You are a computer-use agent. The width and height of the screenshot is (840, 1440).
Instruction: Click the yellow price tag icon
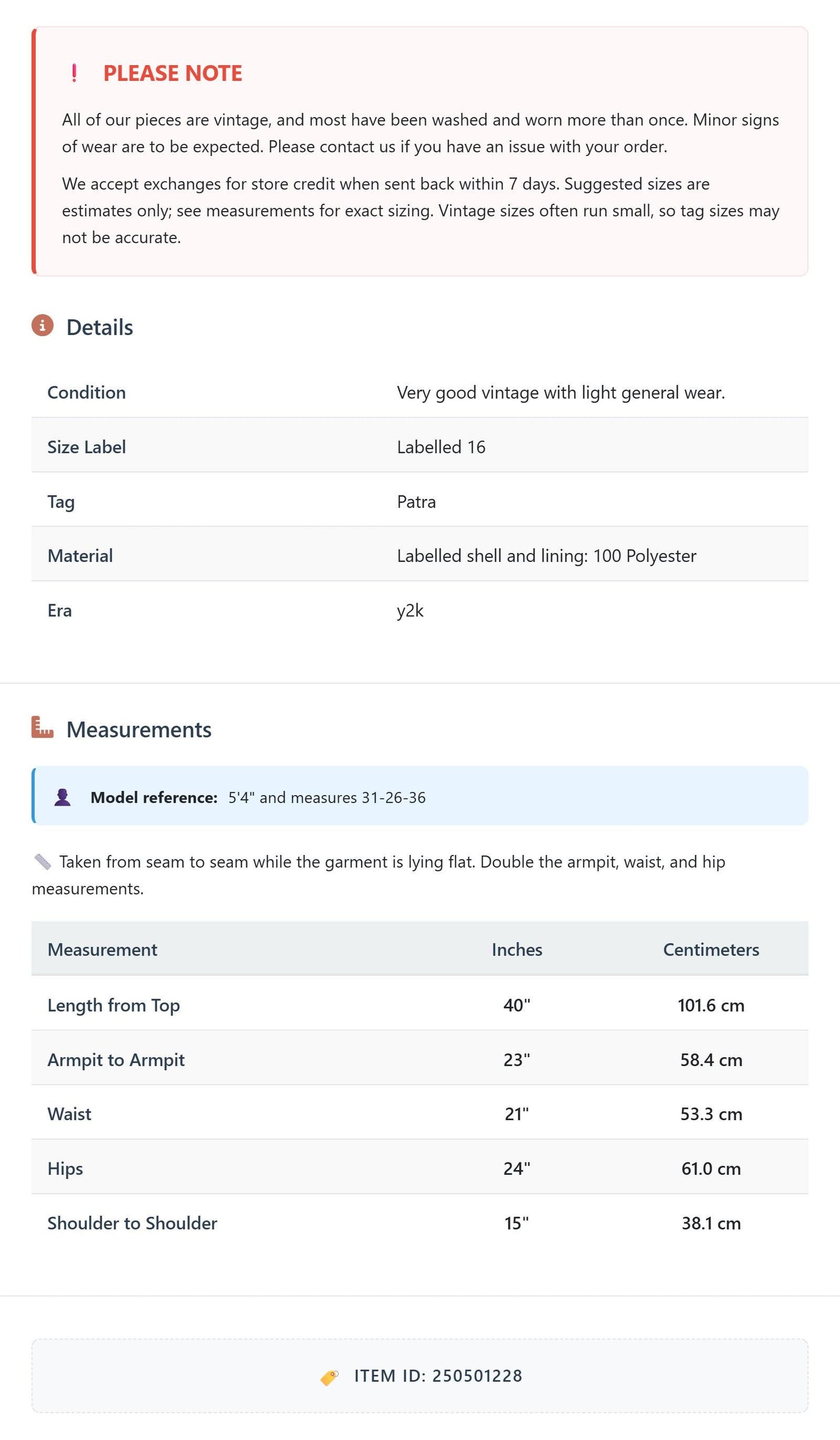330,1377
